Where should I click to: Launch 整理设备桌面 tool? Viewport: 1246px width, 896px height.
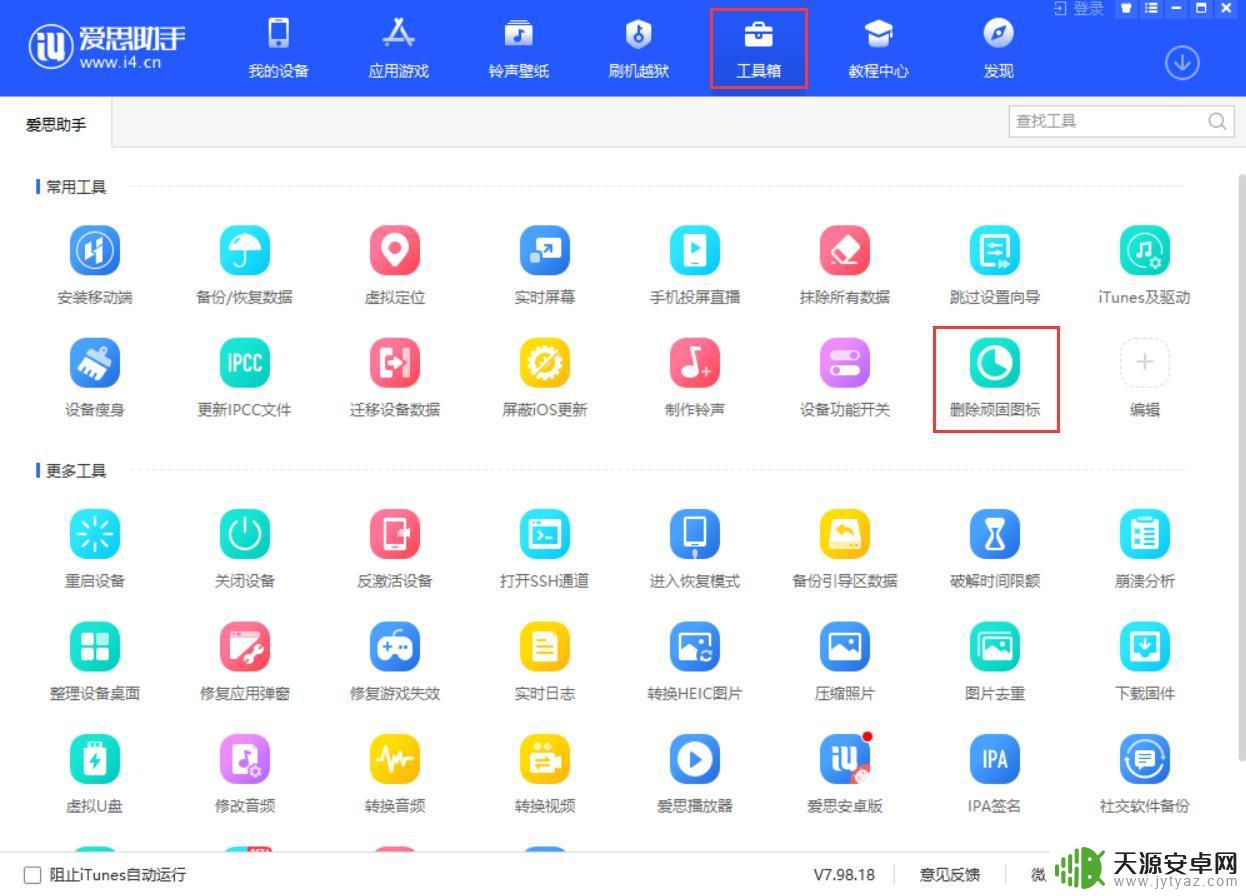[95, 646]
